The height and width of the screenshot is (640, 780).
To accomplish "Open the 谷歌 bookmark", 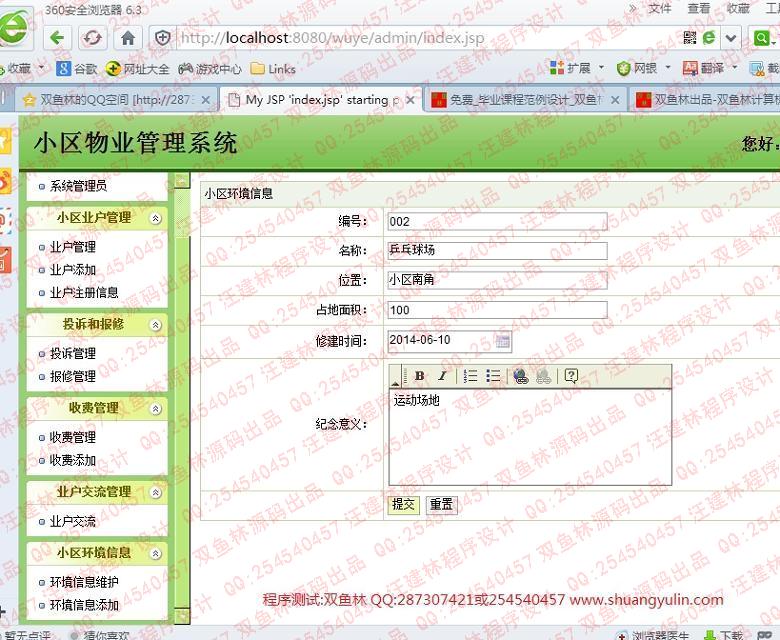I will click(x=76, y=69).
